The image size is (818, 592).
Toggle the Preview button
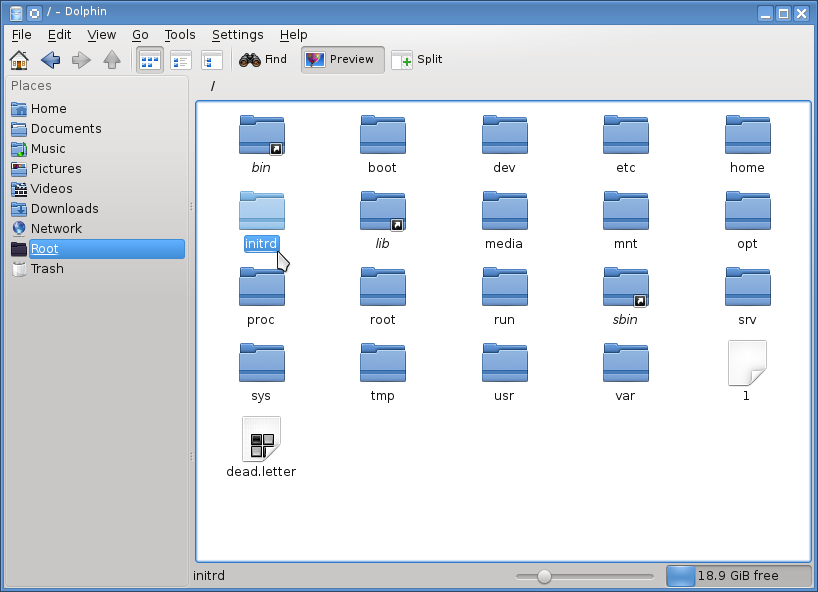tap(343, 59)
